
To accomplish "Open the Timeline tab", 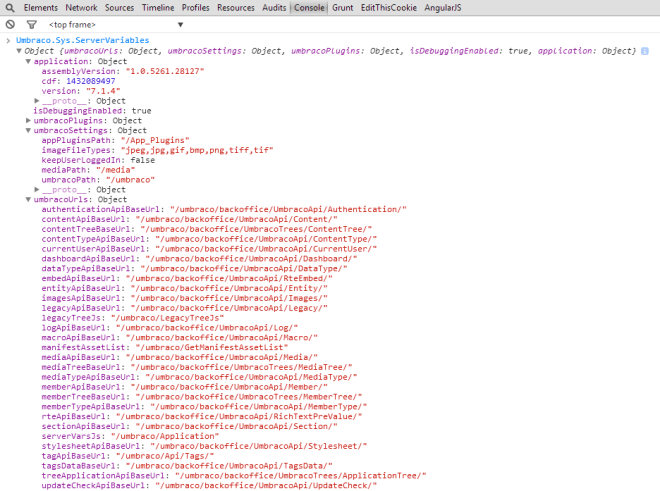I will click(x=158, y=8).
